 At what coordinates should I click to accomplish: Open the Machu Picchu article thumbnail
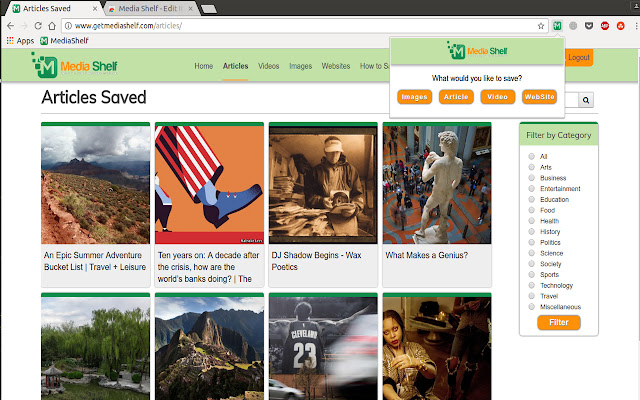point(209,348)
